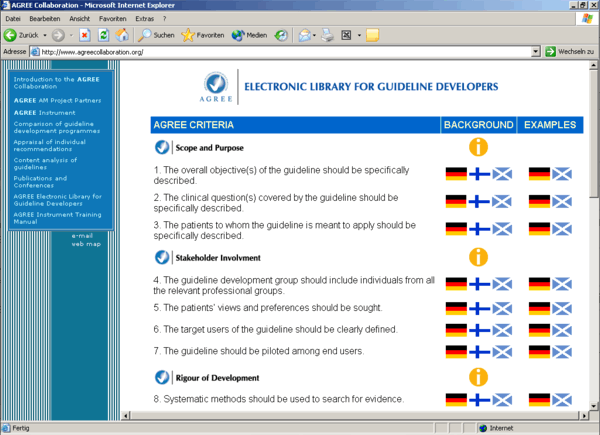Open Scope and Purpose info icon
Viewport: 600px width, 435px height.
click(x=478, y=147)
